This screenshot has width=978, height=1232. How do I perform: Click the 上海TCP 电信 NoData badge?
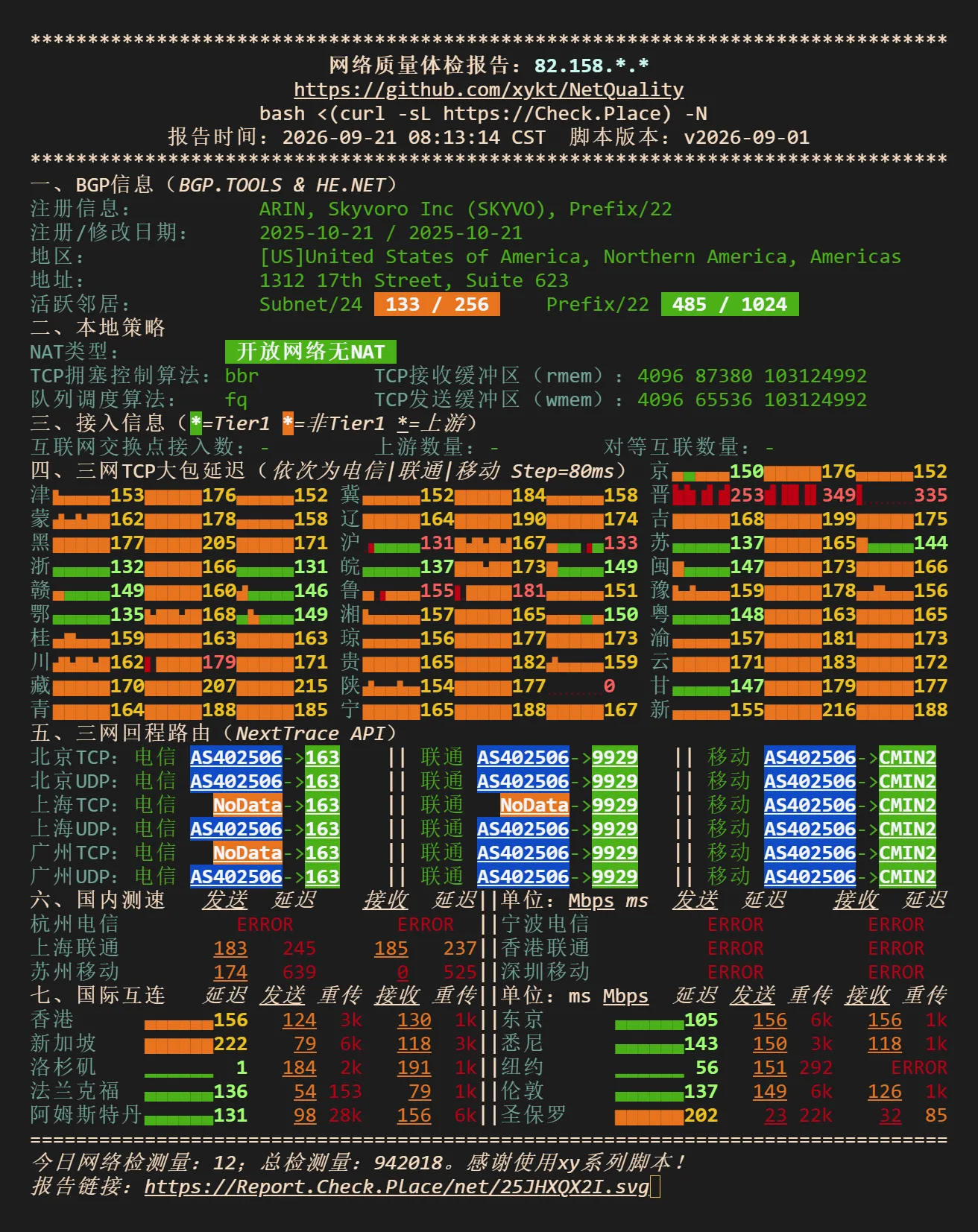click(247, 805)
